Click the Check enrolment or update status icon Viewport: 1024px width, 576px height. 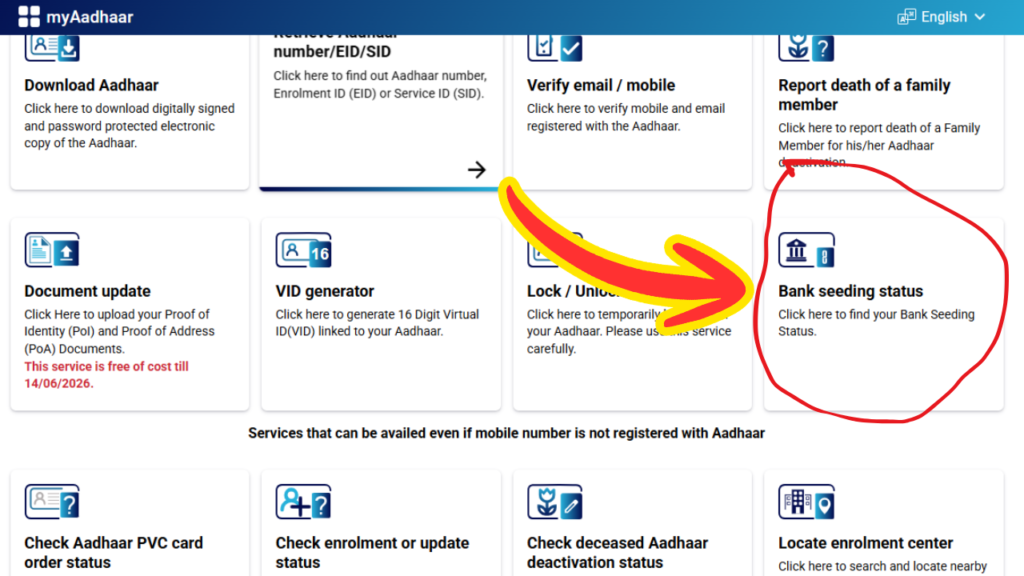(x=303, y=501)
